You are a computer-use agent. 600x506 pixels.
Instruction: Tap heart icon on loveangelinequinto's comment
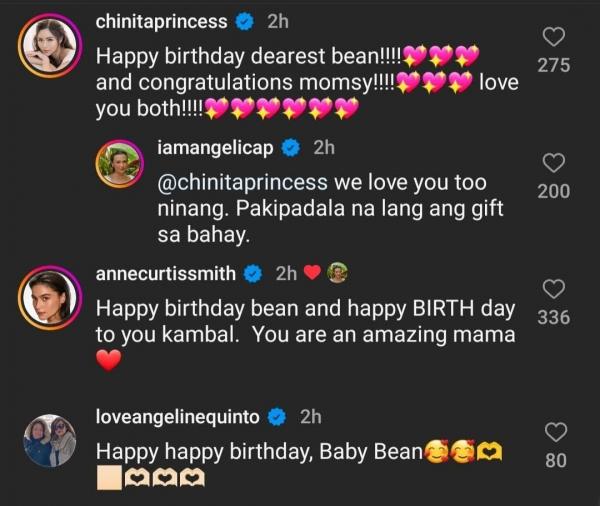click(556, 432)
